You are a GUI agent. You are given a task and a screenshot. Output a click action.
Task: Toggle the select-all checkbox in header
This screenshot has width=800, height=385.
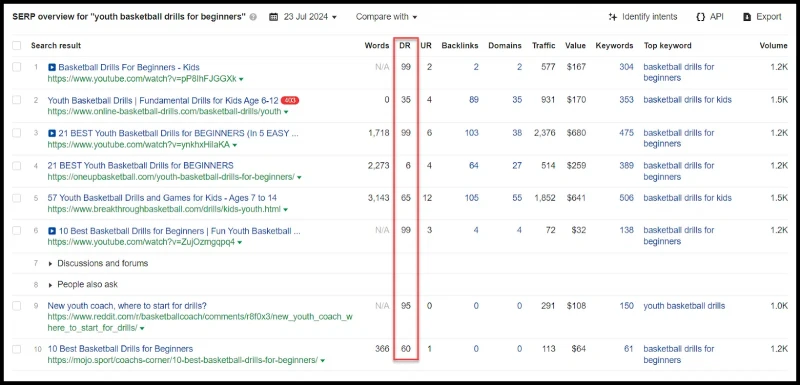pyautogui.click(x=17, y=45)
